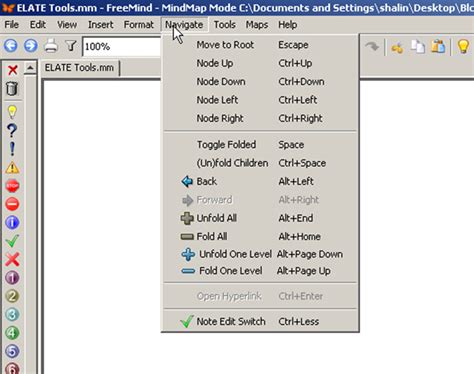
Task: Open the File menu
Action: click(12, 25)
